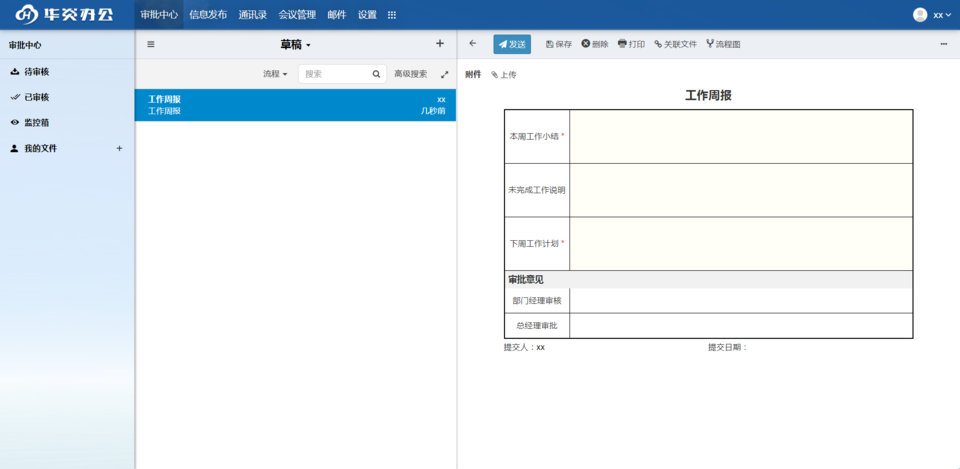This screenshot has height=469, width=960.
Task: Click the 华炎办公 logo
Action: click(65, 15)
